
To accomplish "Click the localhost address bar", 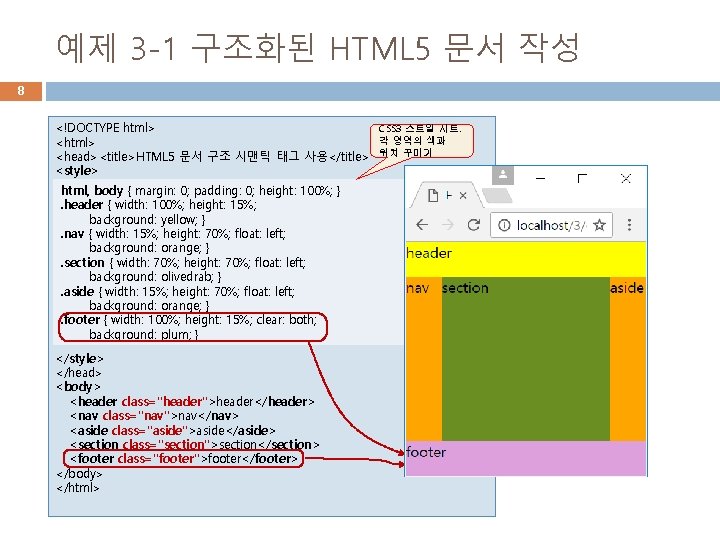I will point(551,225).
